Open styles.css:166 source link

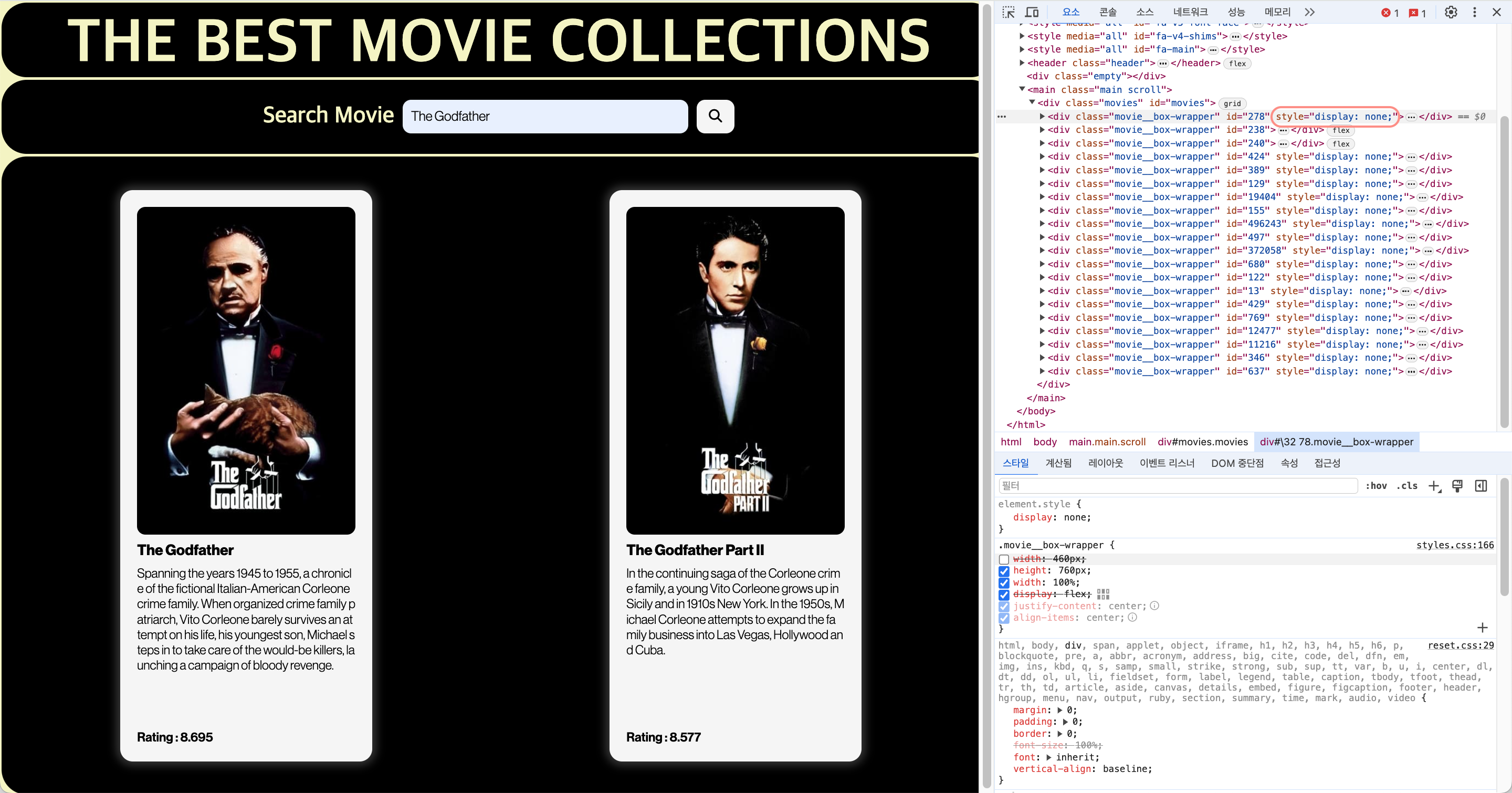coord(1455,545)
